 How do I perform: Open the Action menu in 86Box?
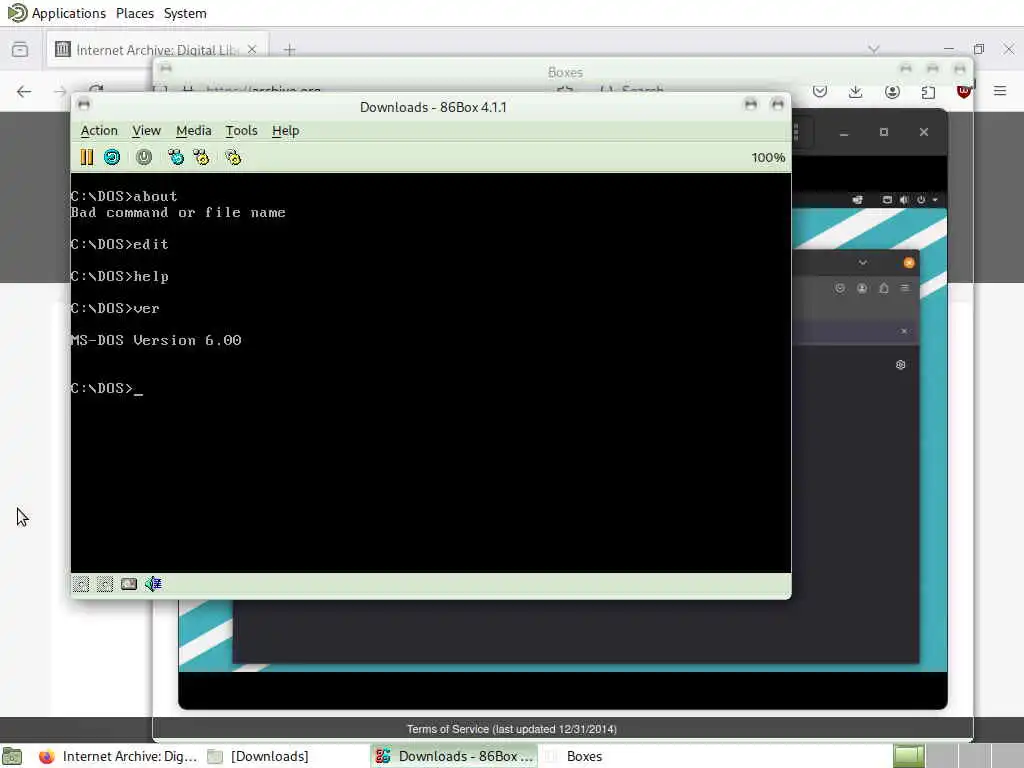[x=99, y=131]
